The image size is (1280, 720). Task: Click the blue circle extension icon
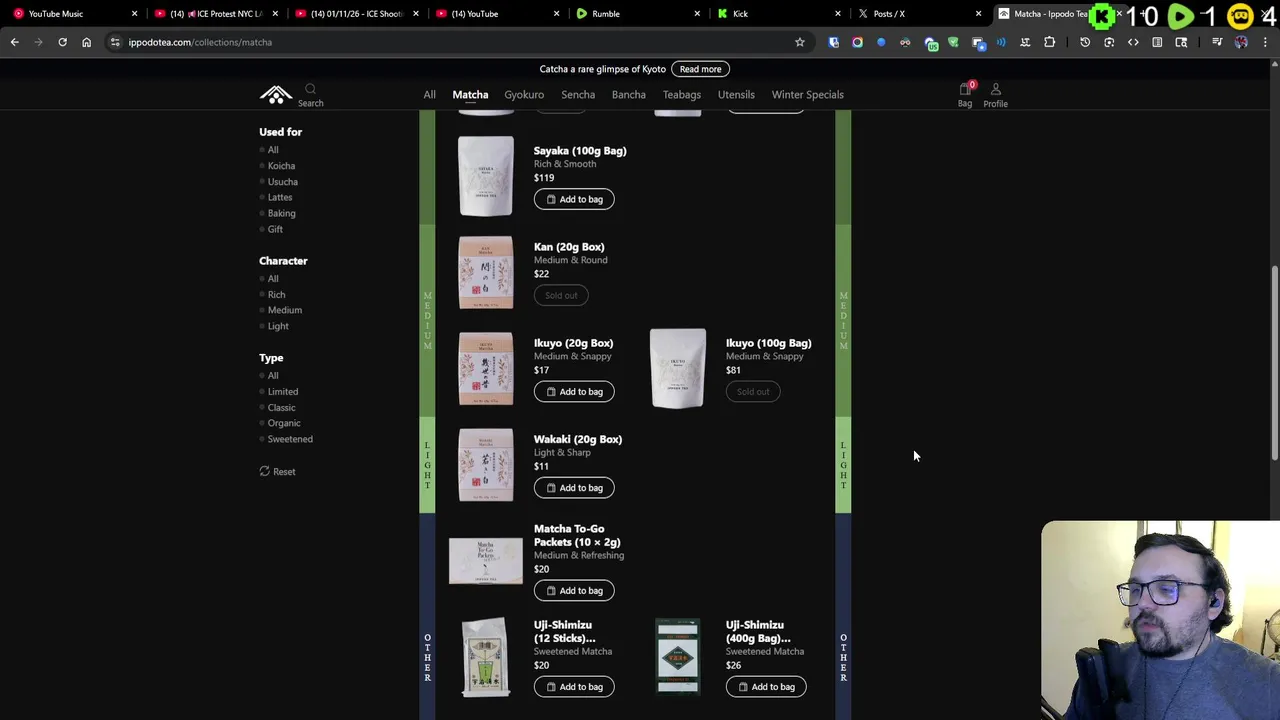pos(881,42)
